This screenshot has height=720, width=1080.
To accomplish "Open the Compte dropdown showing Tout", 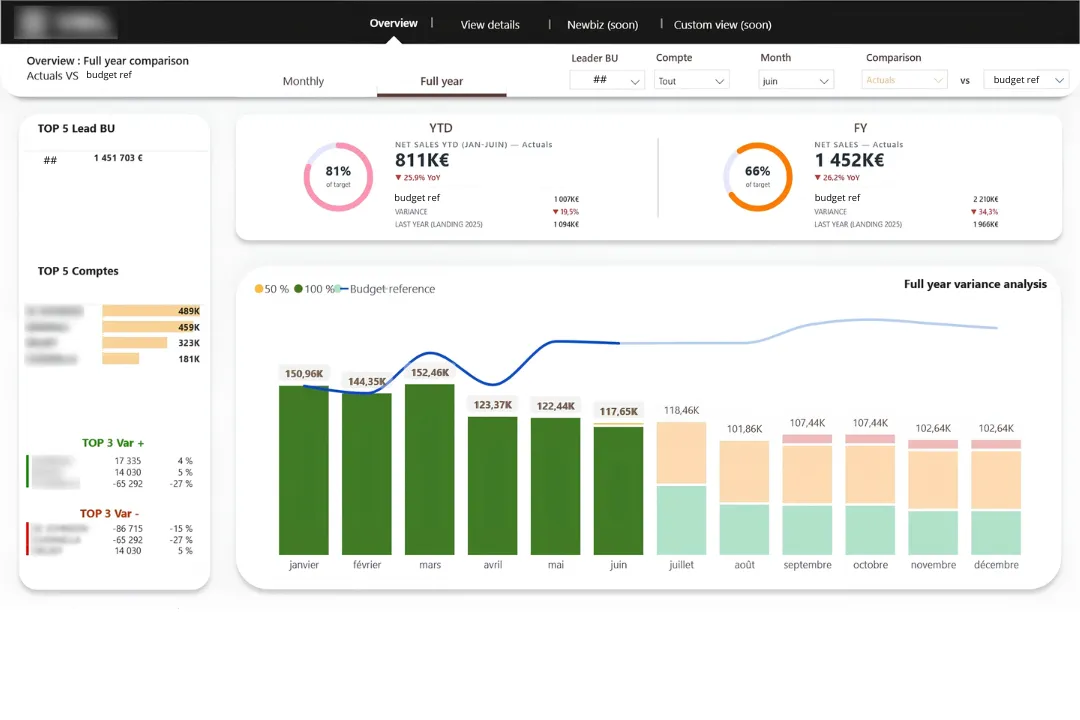I will pos(691,81).
